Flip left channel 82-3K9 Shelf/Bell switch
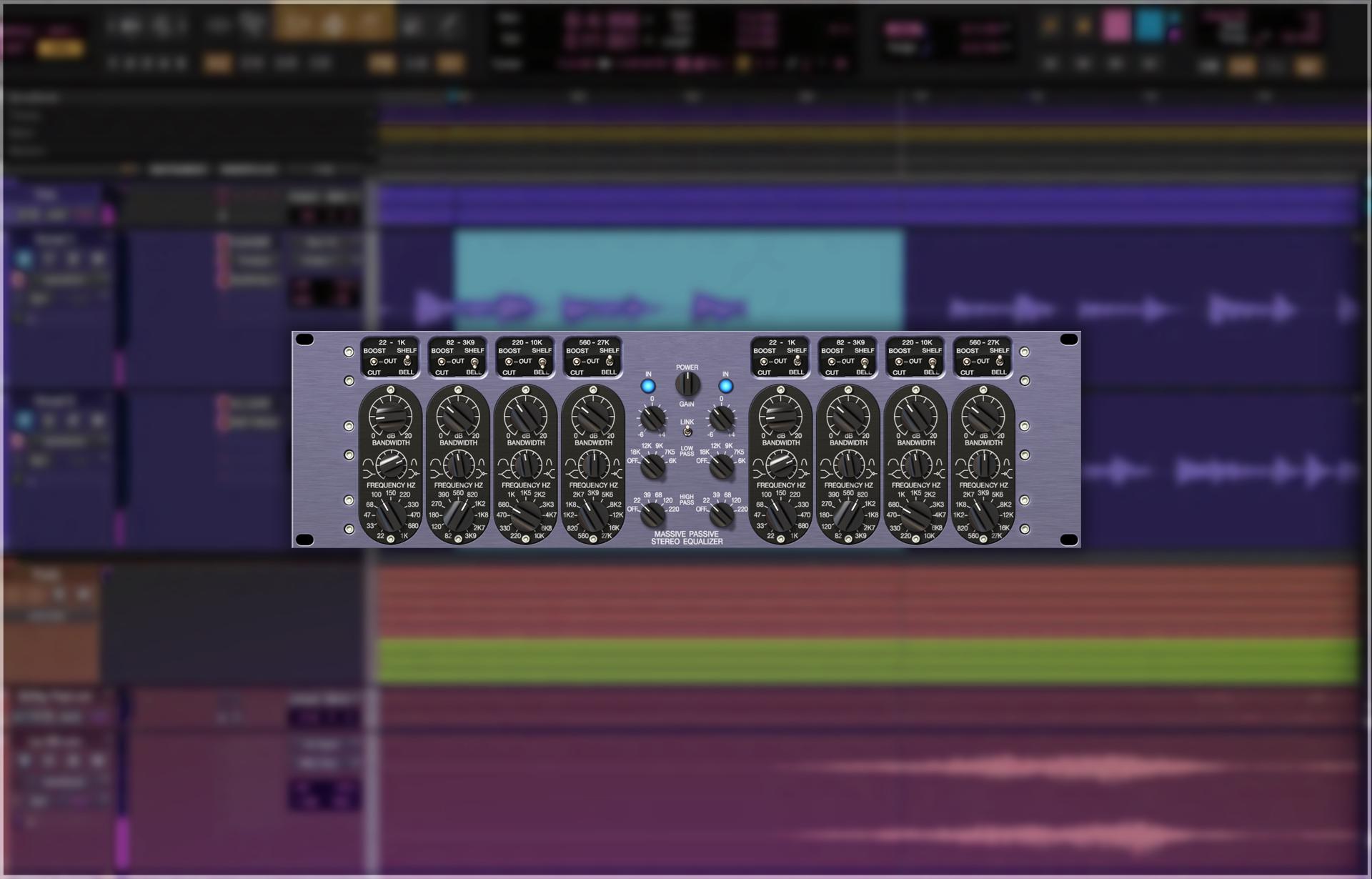This screenshot has height=879, width=1372. pyautogui.click(x=474, y=362)
